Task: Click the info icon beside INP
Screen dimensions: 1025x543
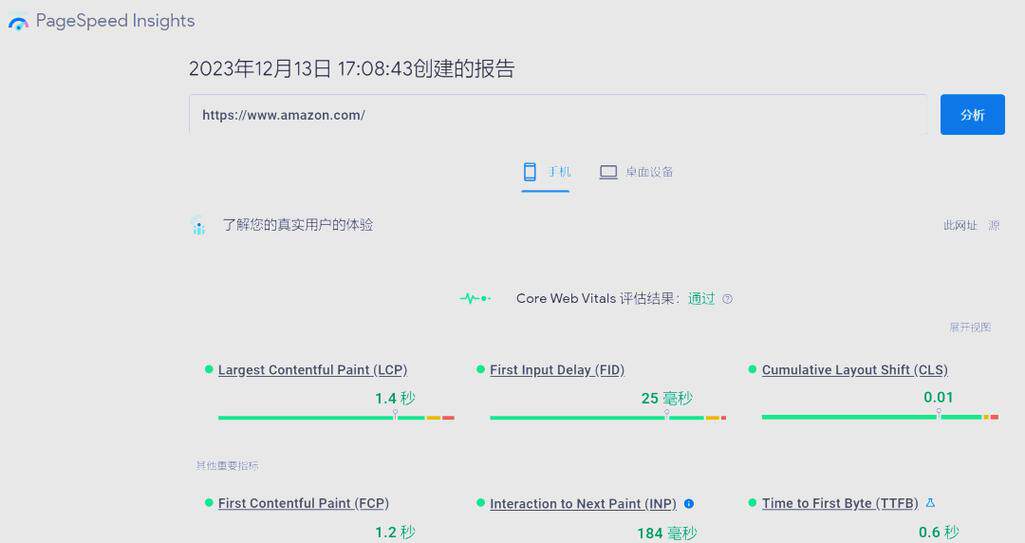Action: click(688, 504)
